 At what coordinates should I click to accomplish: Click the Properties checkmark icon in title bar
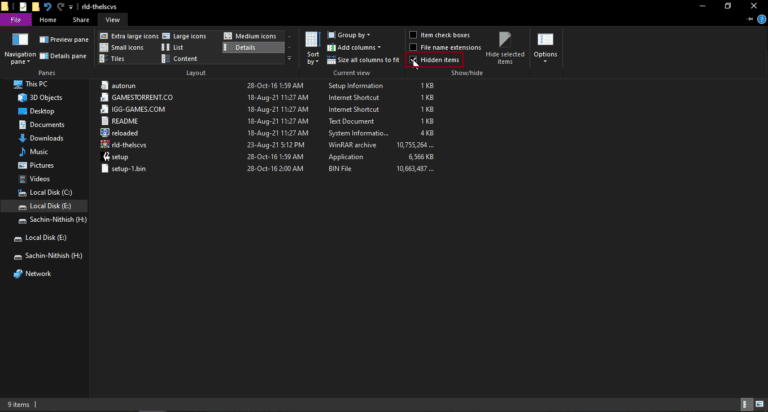(23, 6)
